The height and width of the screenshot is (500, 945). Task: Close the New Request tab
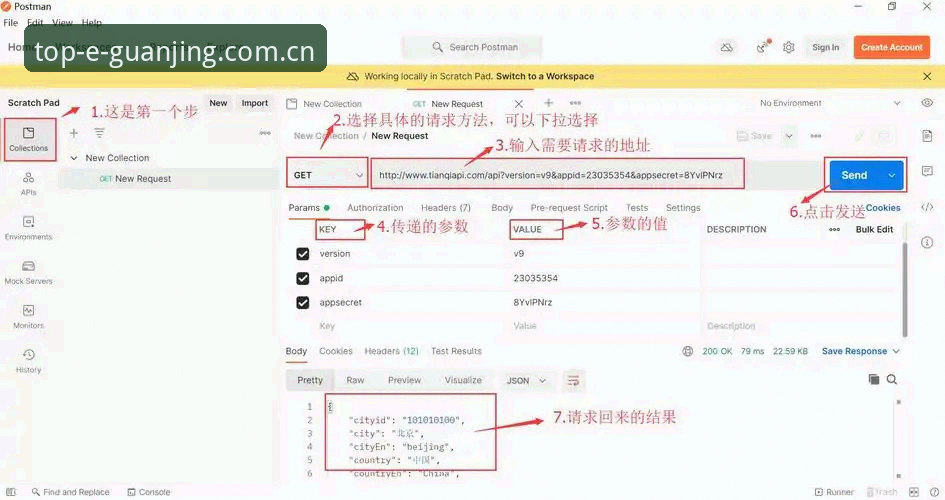(518, 104)
